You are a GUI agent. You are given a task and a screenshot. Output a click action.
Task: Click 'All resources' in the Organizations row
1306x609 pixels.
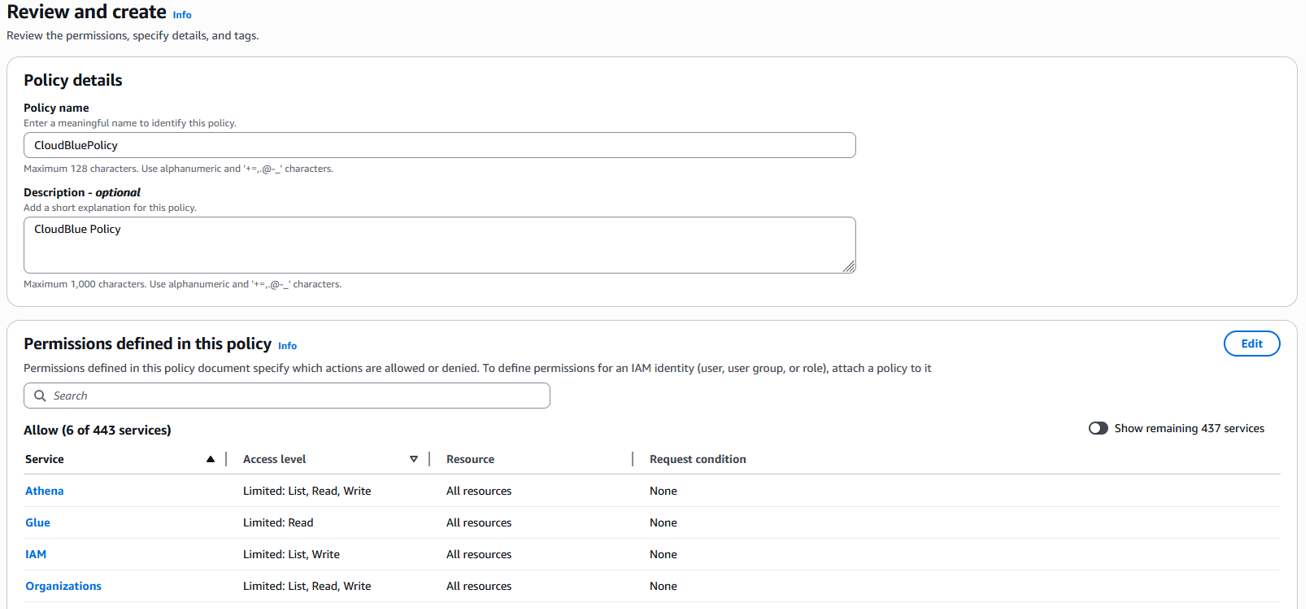coord(479,586)
